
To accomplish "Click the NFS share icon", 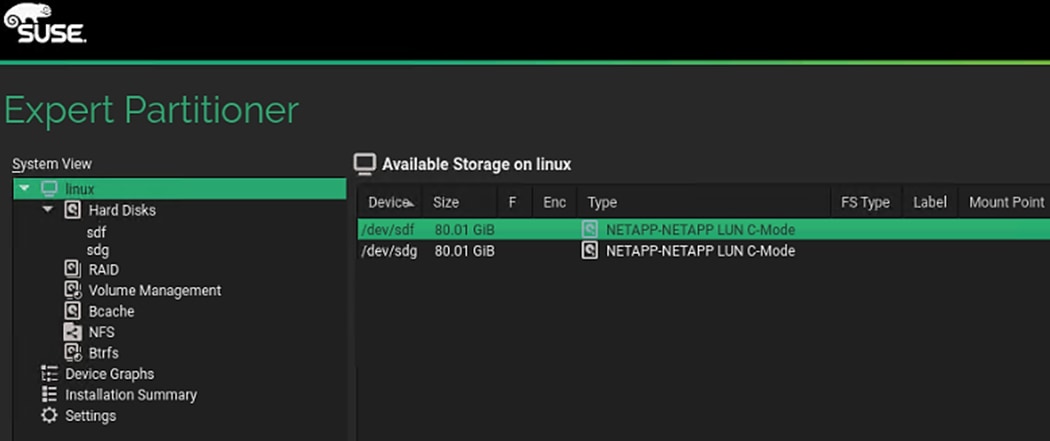I will (72, 332).
